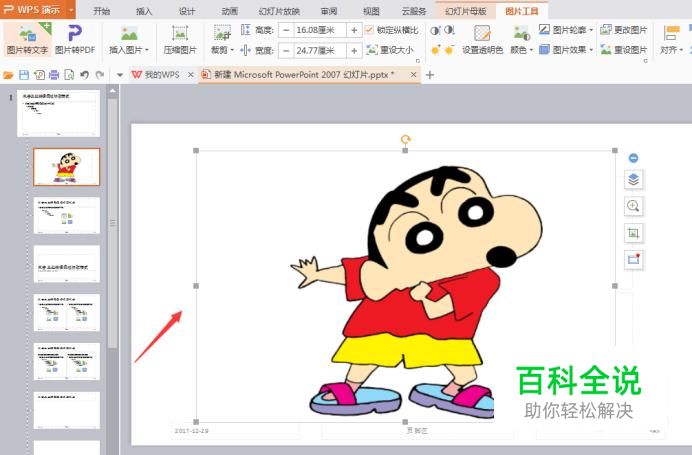Click the 设置透明色 icon
Image resolution: width=692 pixels, height=455 pixels.
482,33
